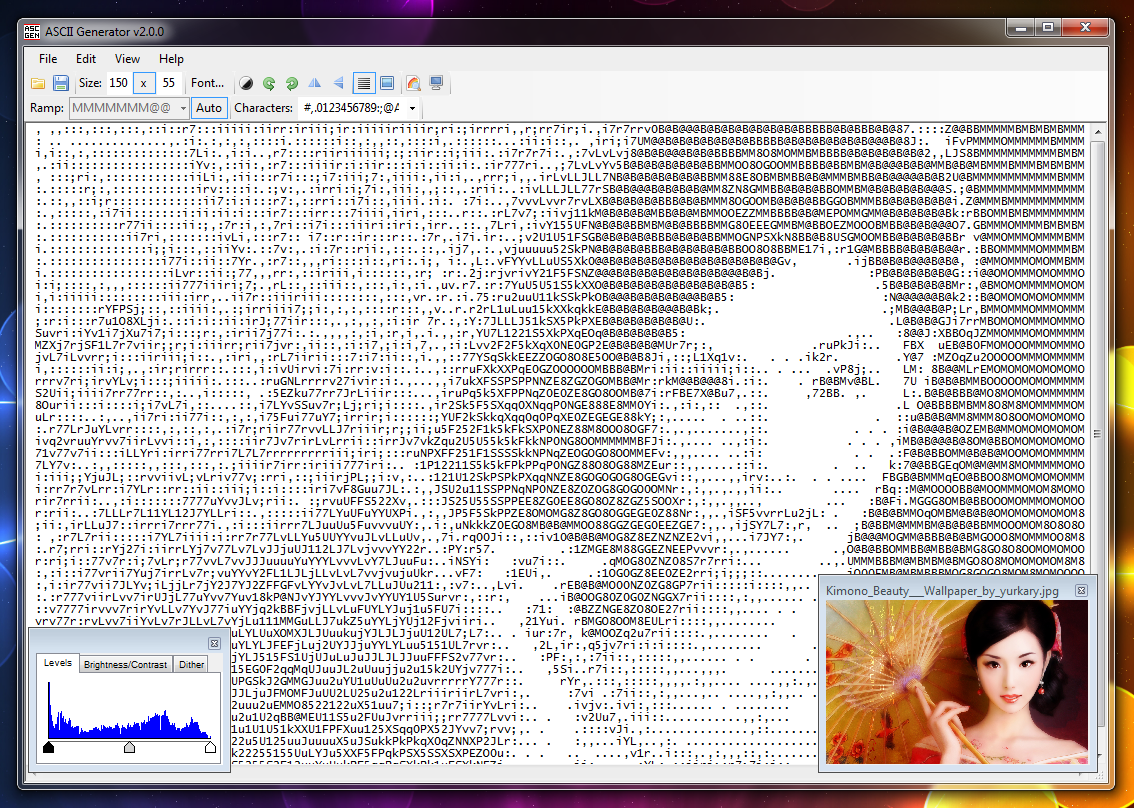Open the Edit menu
Image resolution: width=1134 pixels, height=808 pixels.
tap(86, 59)
